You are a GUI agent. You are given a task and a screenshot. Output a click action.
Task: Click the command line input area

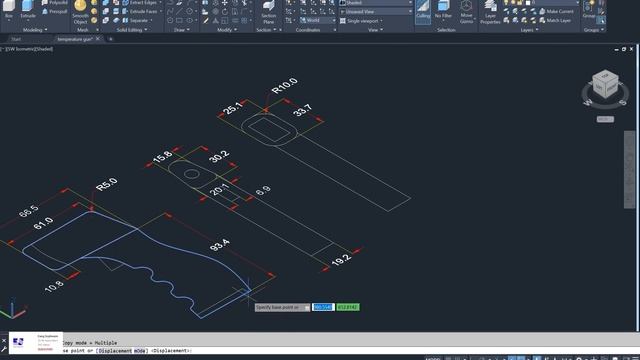(351, 351)
